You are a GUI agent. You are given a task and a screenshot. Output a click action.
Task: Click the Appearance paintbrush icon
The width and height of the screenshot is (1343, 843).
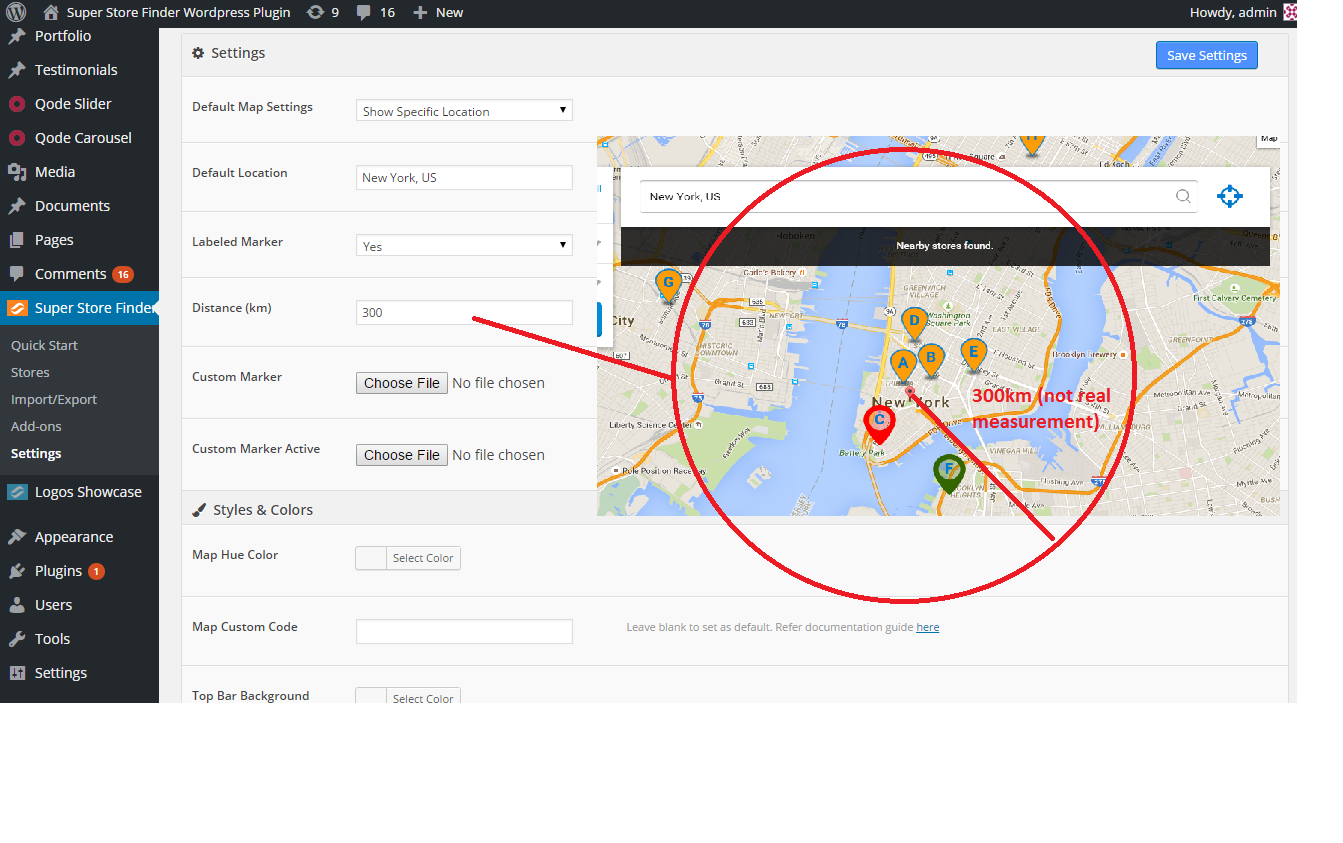click(x=17, y=537)
